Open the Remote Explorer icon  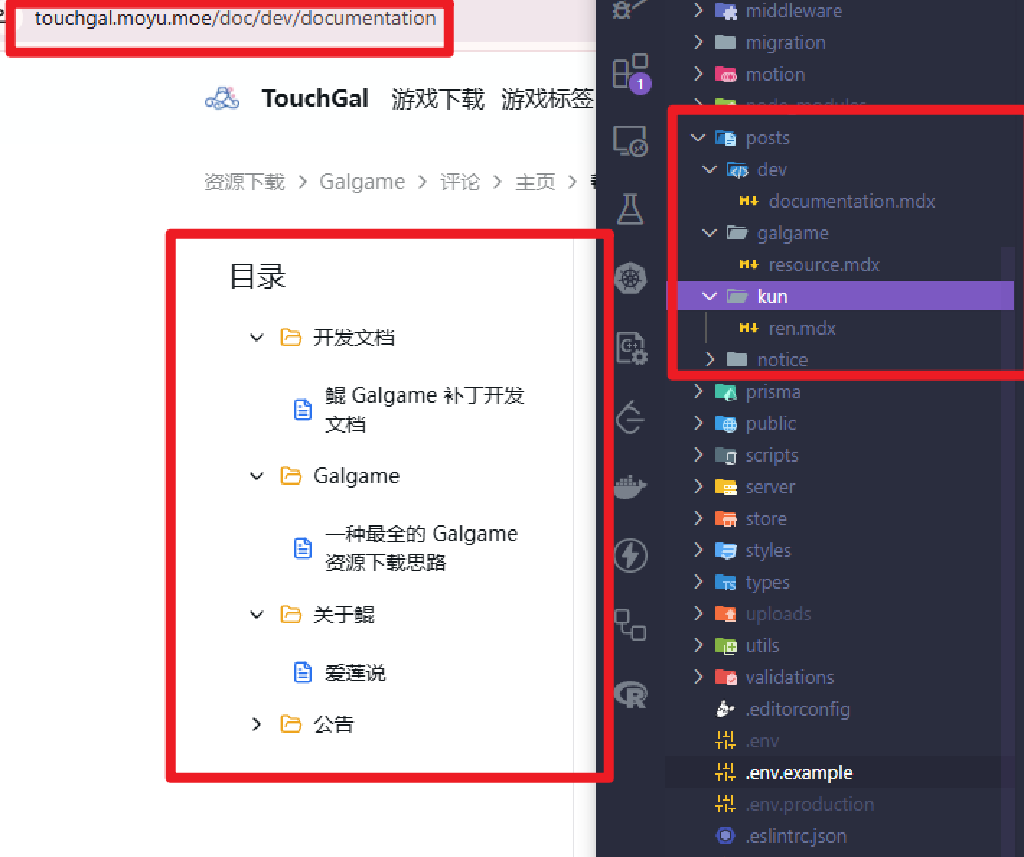click(630, 141)
